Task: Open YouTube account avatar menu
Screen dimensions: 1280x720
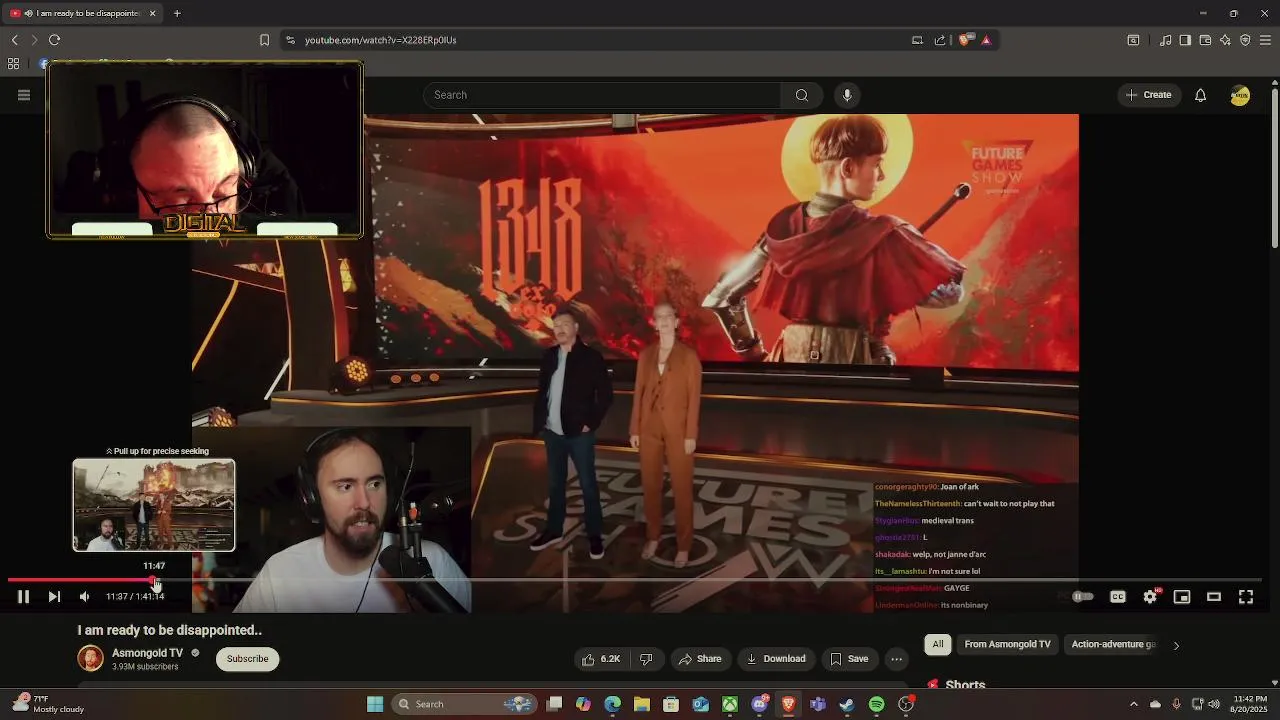Action: (1240, 95)
